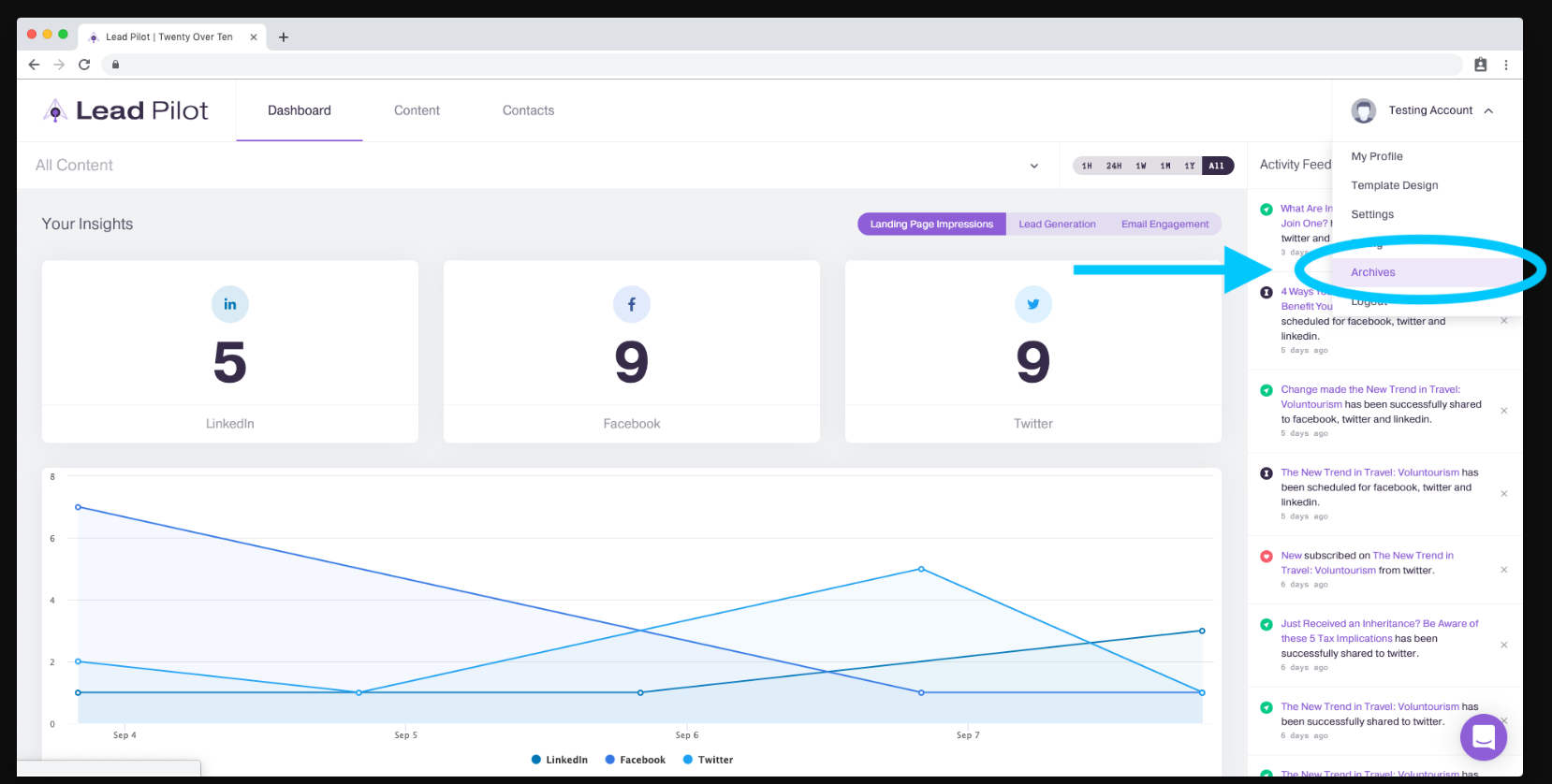Open Settings from account menu
The image size is (1552, 784).
click(1372, 214)
